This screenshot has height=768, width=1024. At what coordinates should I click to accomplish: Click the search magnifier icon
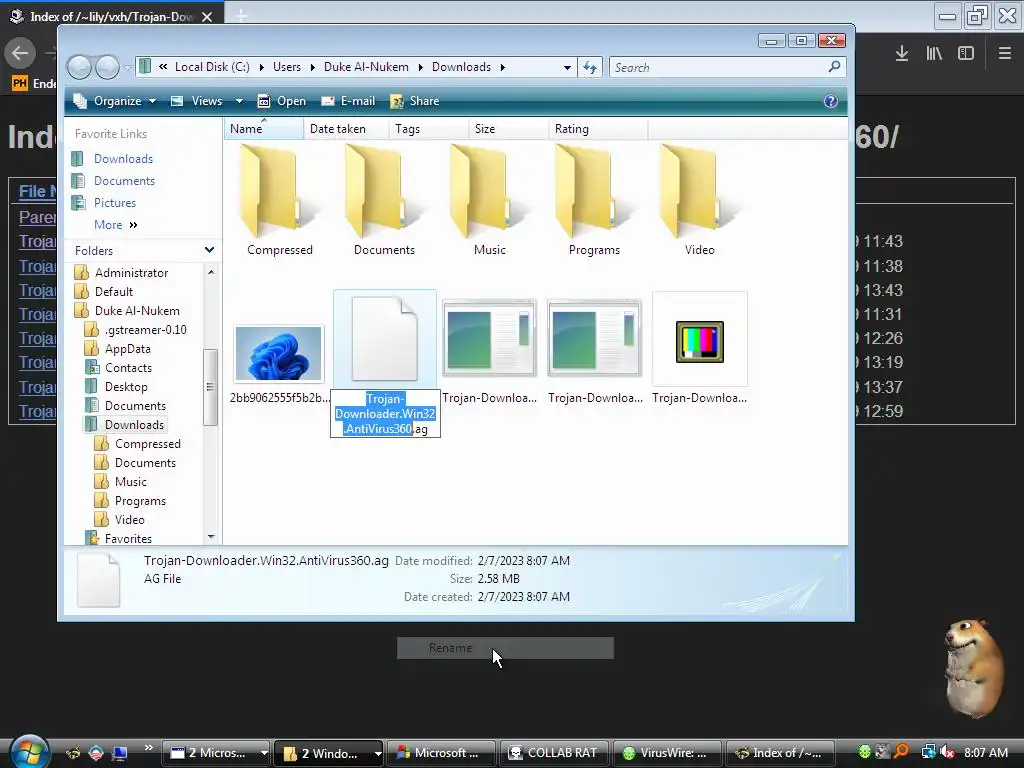click(x=834, y=67)
